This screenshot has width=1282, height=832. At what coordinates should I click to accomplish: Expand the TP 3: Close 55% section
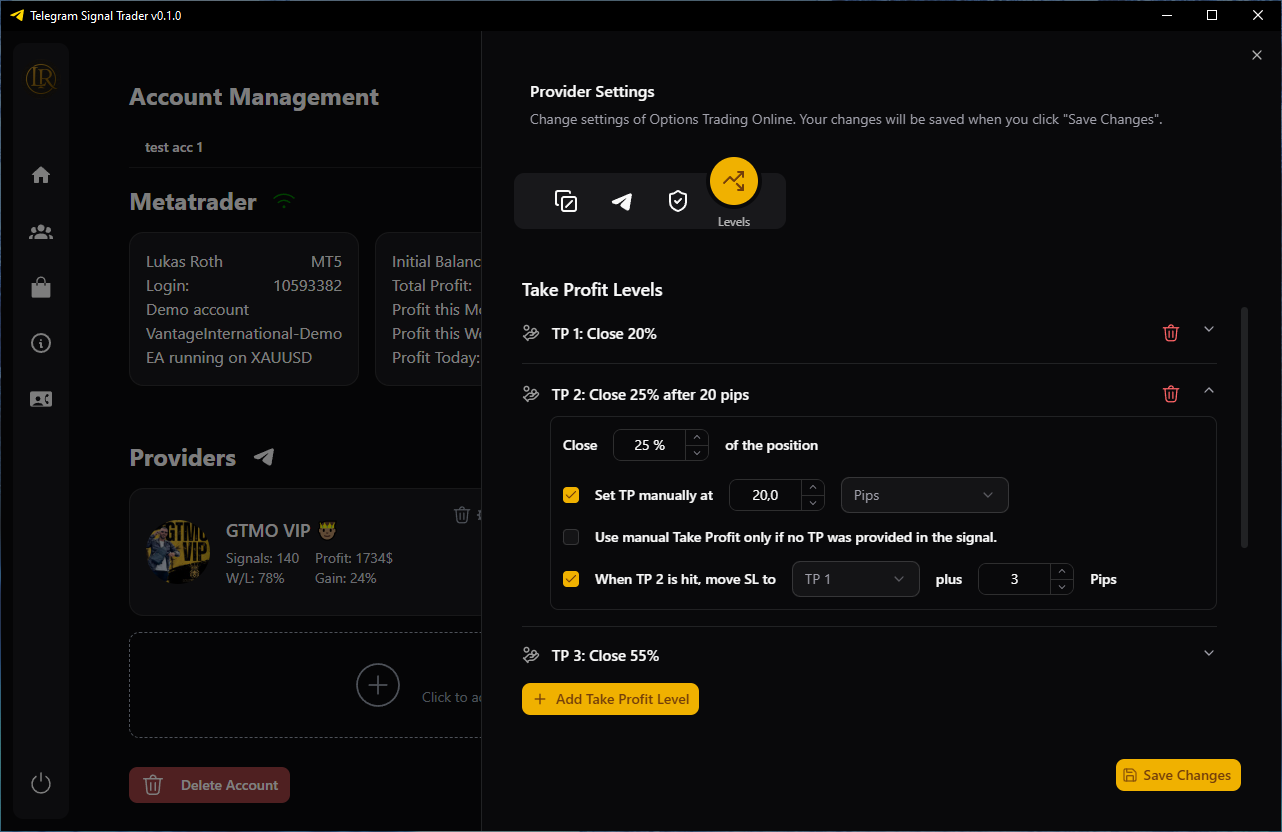[1209, 653]
